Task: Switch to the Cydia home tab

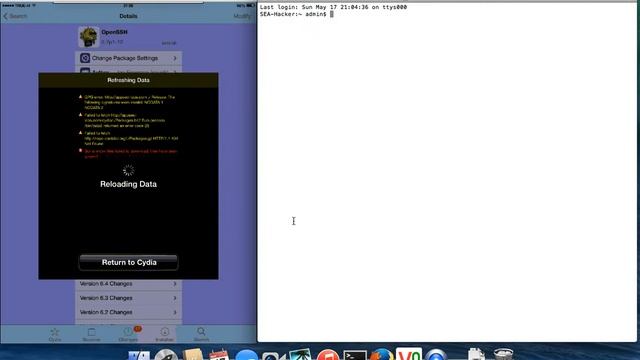Action: coord(55,334)
